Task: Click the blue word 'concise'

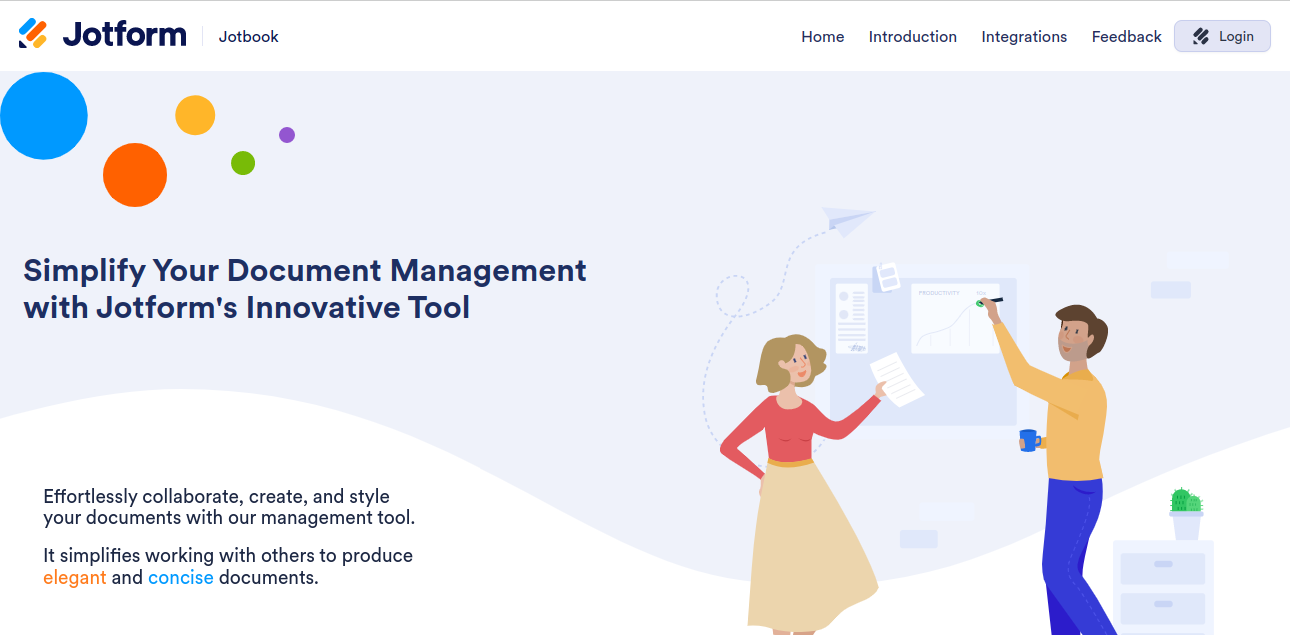Action: [181, 578]
